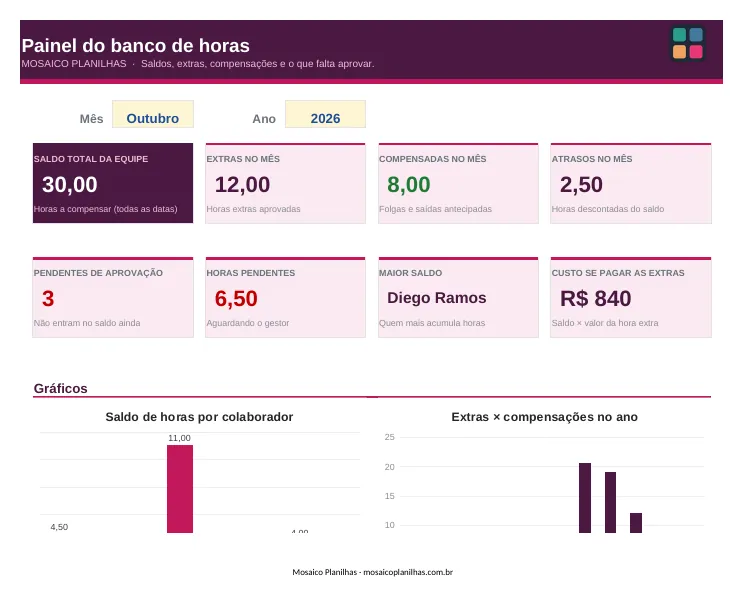The width and height of the screenshot is (743, 597).
Task: Click the 11,00 bar data label
Action: click(x=180, y=438)
